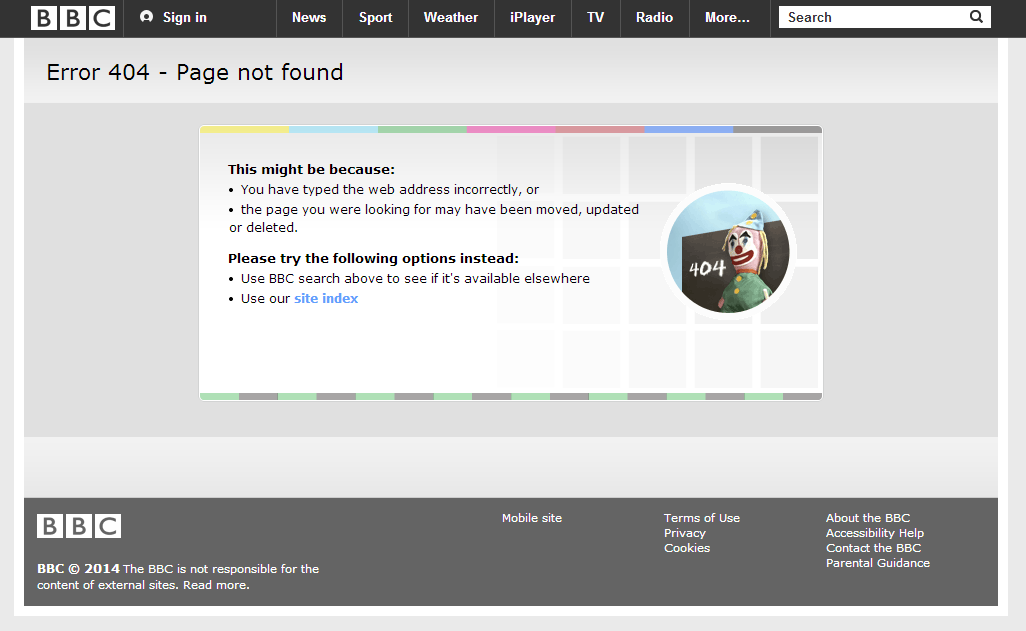Open the Mobile site link
Viewport: 1026px width, 631px height.
[x=532, y=518]
